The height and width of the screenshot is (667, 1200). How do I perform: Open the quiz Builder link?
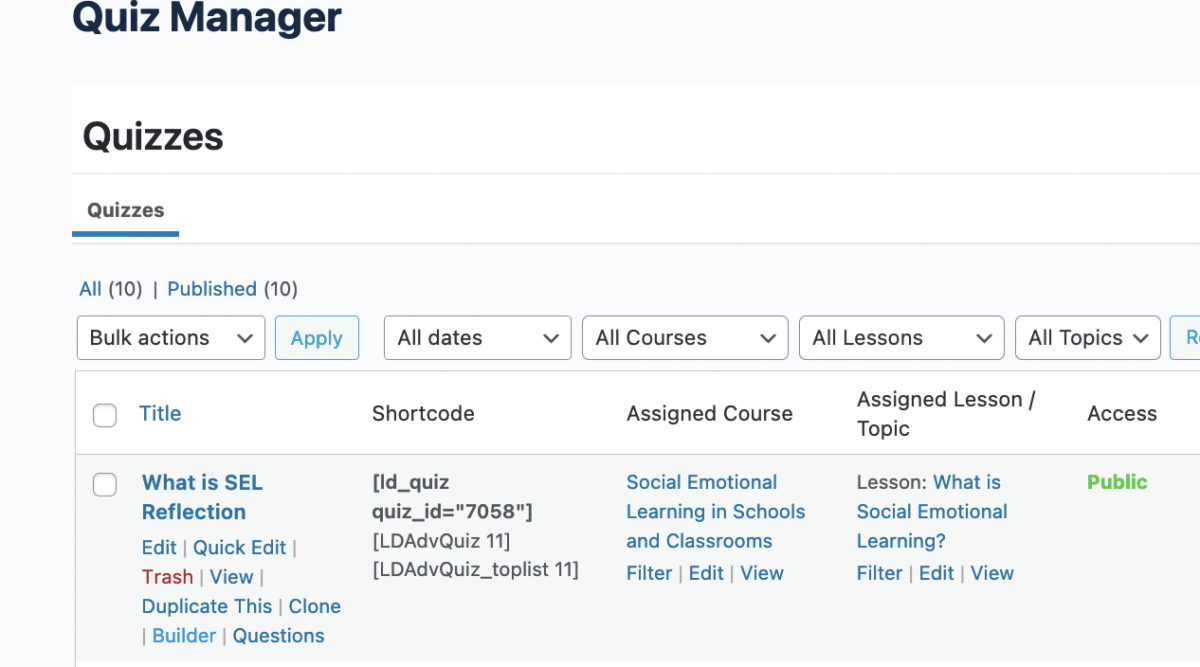point(184,635)
